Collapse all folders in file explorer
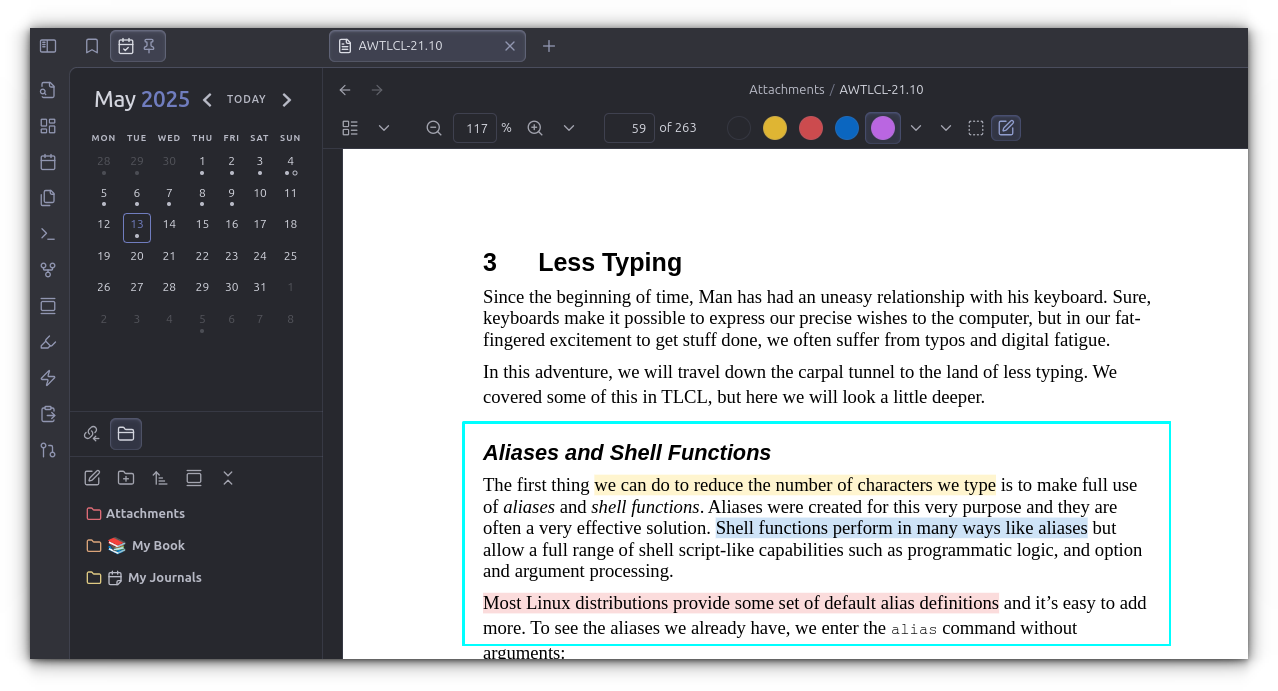 [x=228, y=478]
